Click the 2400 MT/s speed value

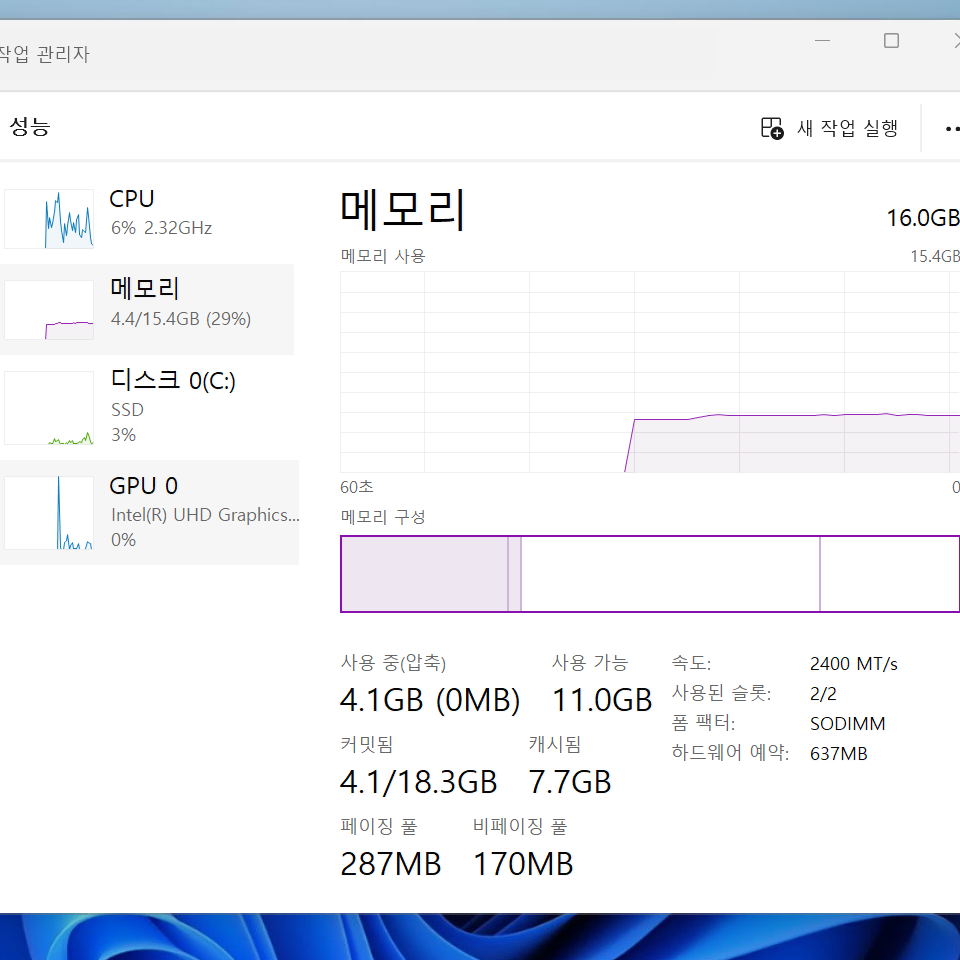click(x=853, y=664)
